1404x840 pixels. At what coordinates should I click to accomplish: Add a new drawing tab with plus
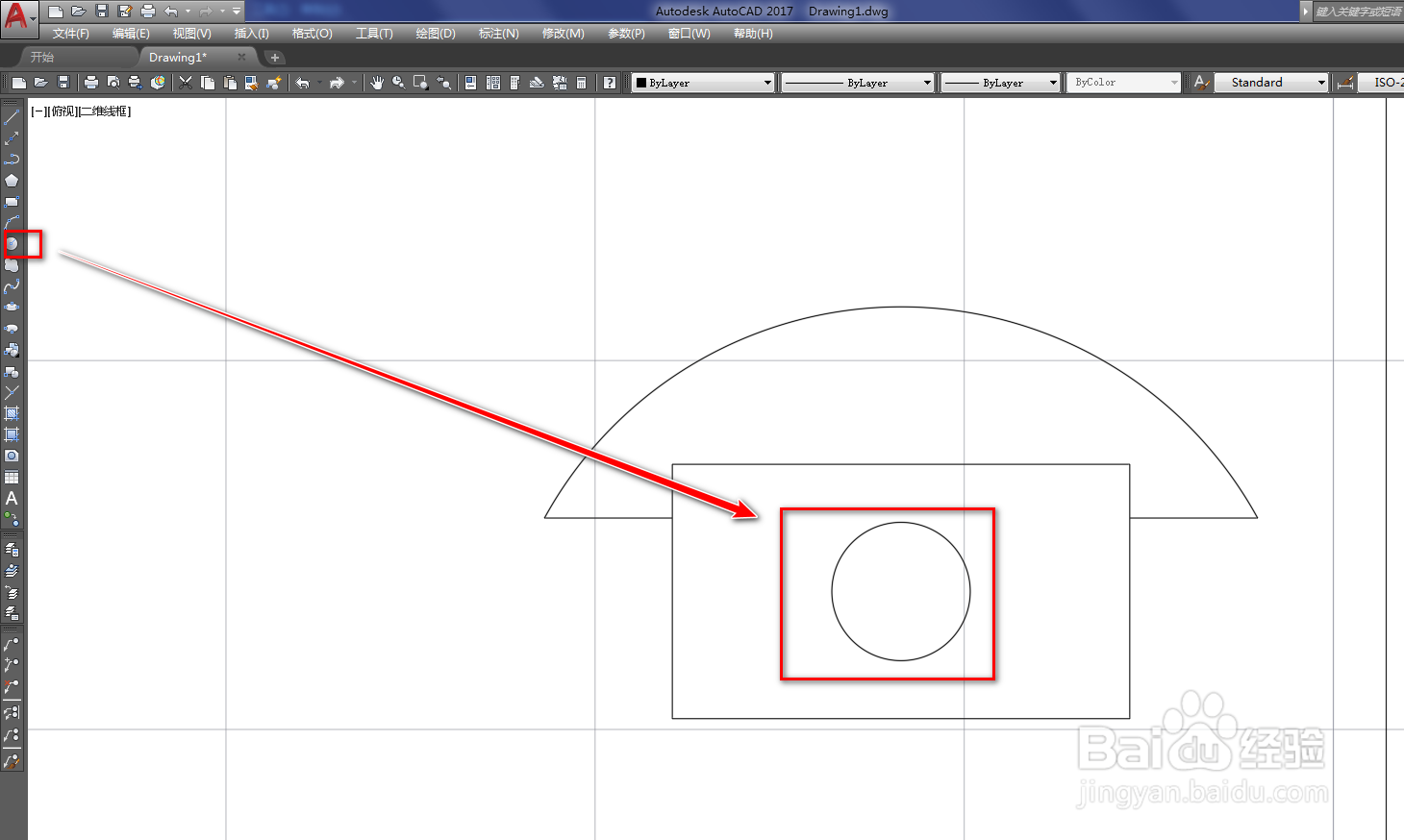(x=274, y=58)
